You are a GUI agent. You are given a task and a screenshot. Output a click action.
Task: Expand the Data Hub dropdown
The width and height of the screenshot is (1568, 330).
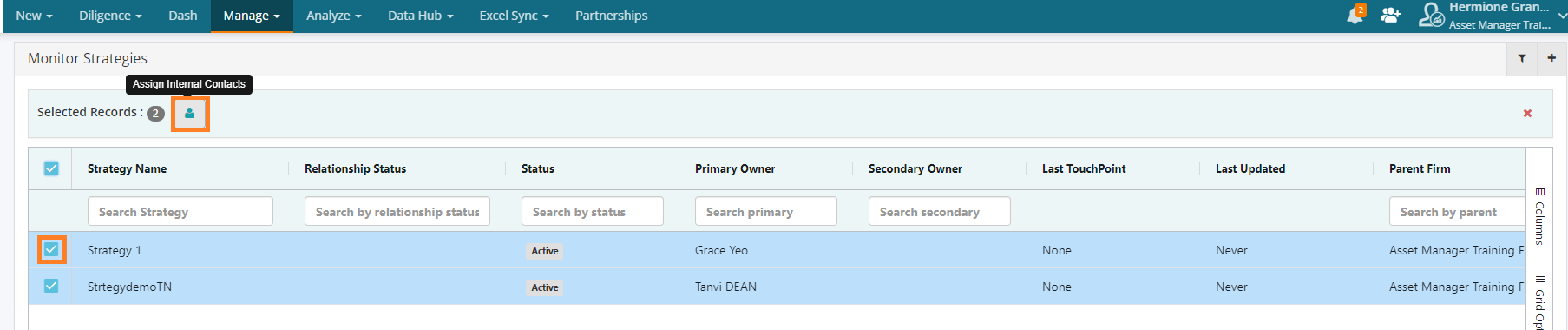[421, 16]
